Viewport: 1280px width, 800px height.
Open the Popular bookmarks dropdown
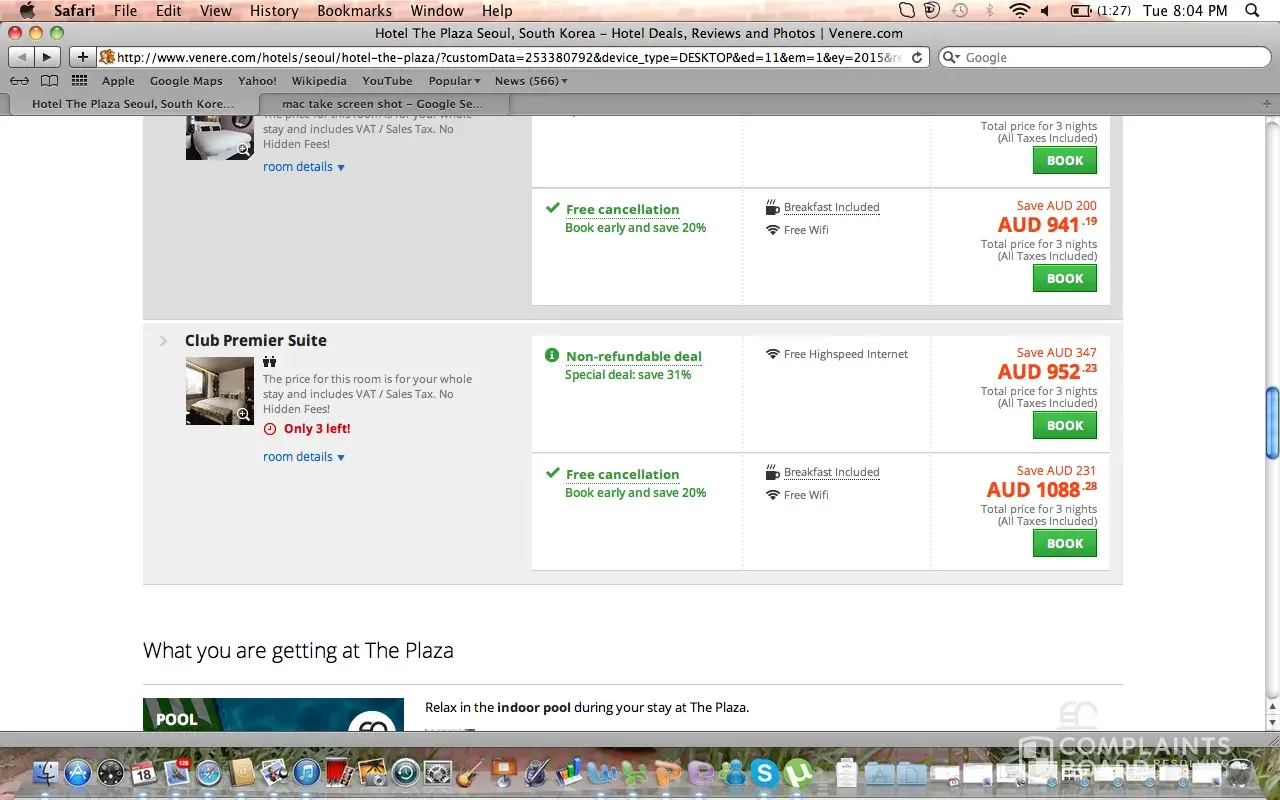(x=454, y=81)
